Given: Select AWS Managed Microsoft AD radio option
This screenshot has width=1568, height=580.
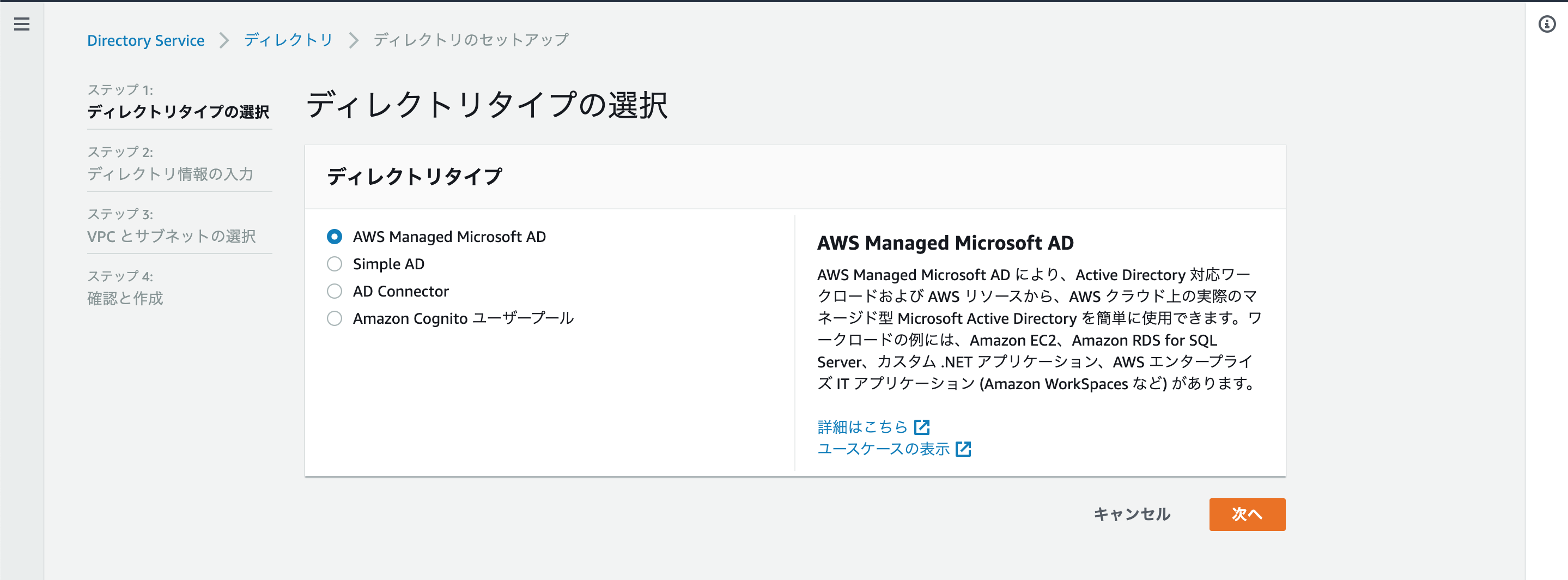Looking at the screenshot, I should (334, 237).
